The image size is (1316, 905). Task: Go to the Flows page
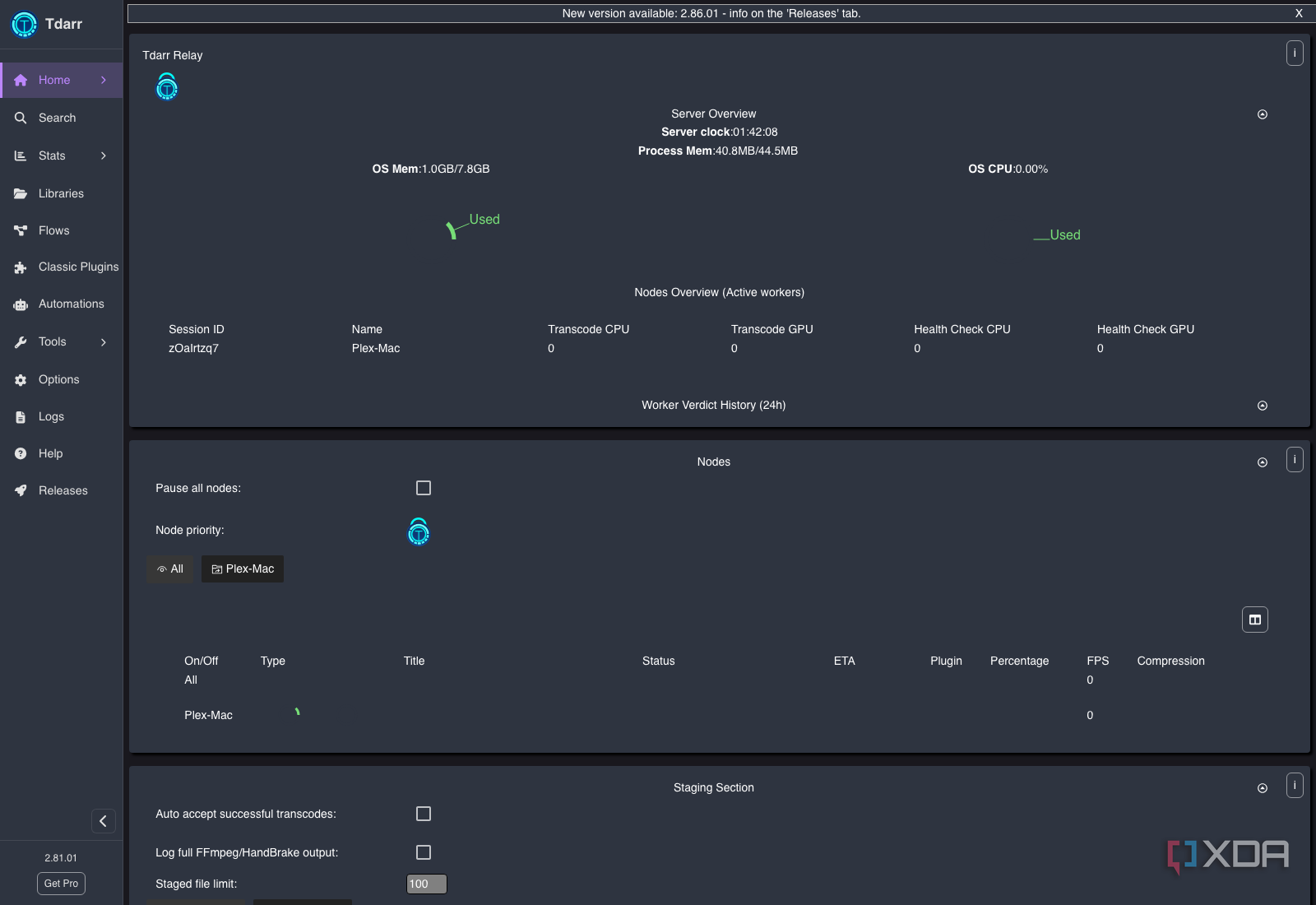62,230
